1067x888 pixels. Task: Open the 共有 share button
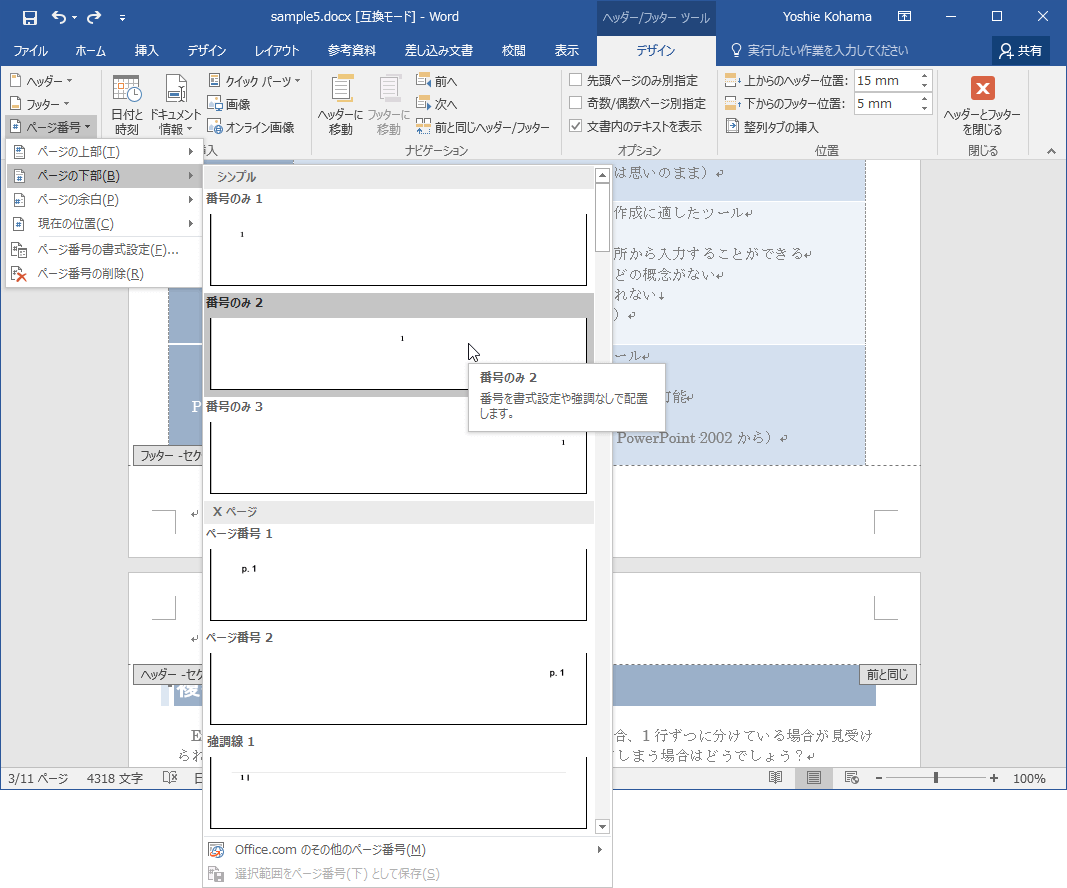(x=1020, y=50)
